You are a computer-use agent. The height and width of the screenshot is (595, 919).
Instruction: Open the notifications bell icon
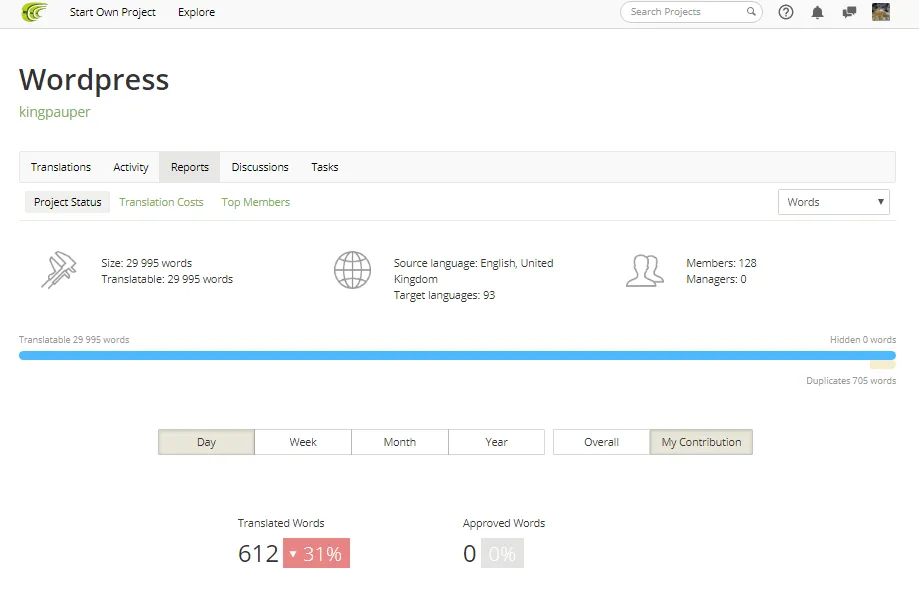[x=817, y=12]
